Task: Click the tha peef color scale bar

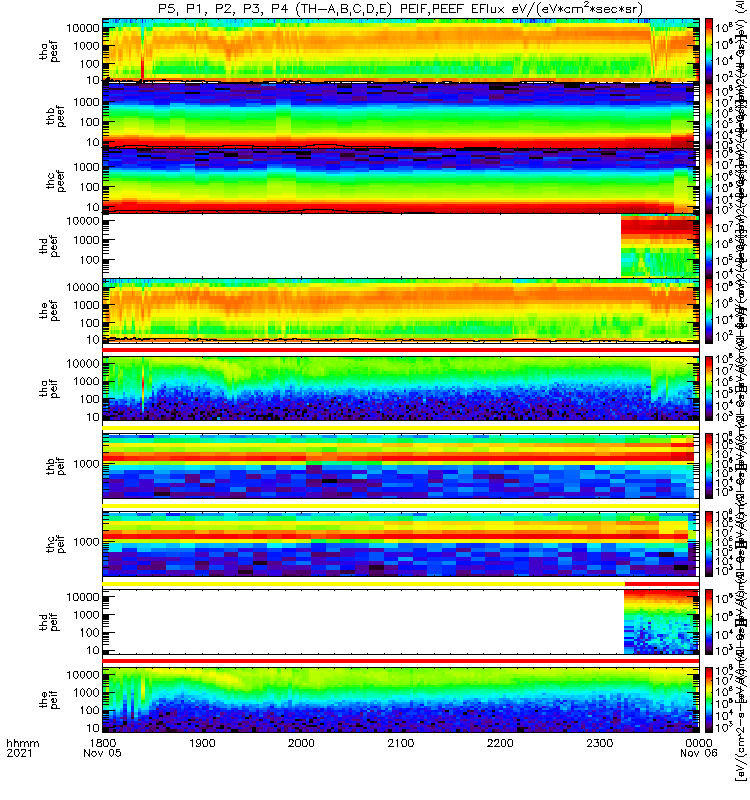Action: point(709,50)
